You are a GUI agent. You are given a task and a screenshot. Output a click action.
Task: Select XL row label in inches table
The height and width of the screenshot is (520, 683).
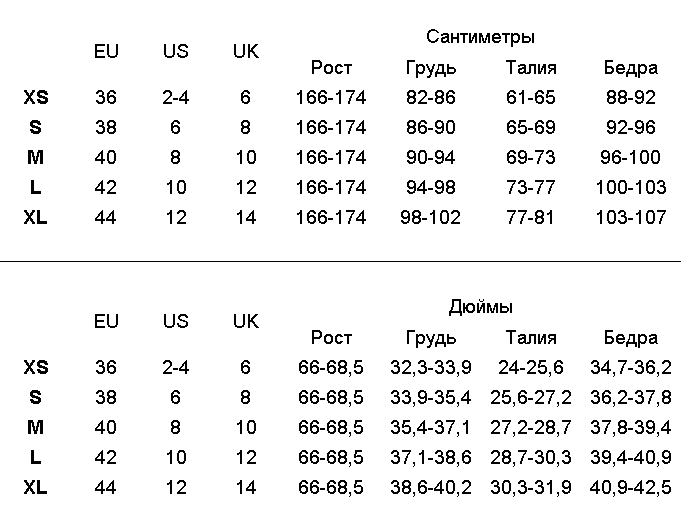[x=35, y=487]
